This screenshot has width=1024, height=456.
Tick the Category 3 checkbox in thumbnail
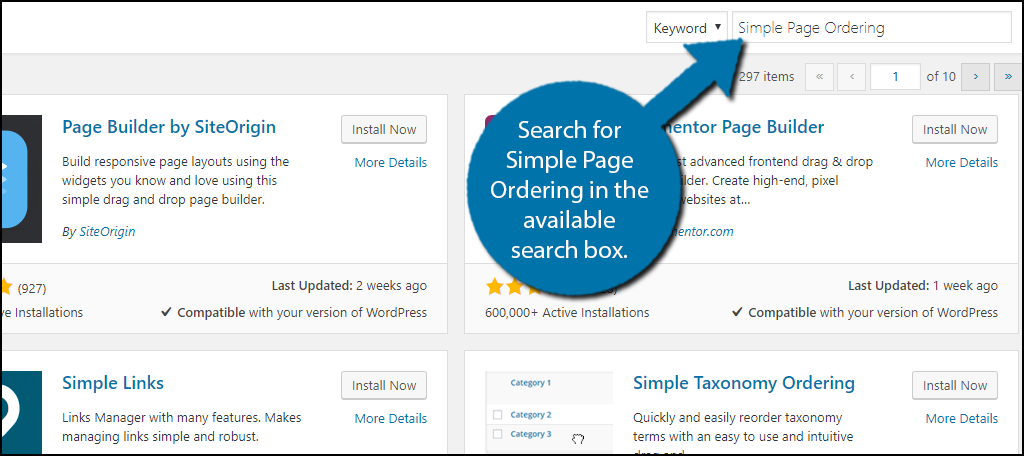pyautogui.click(x=495, y=434)
